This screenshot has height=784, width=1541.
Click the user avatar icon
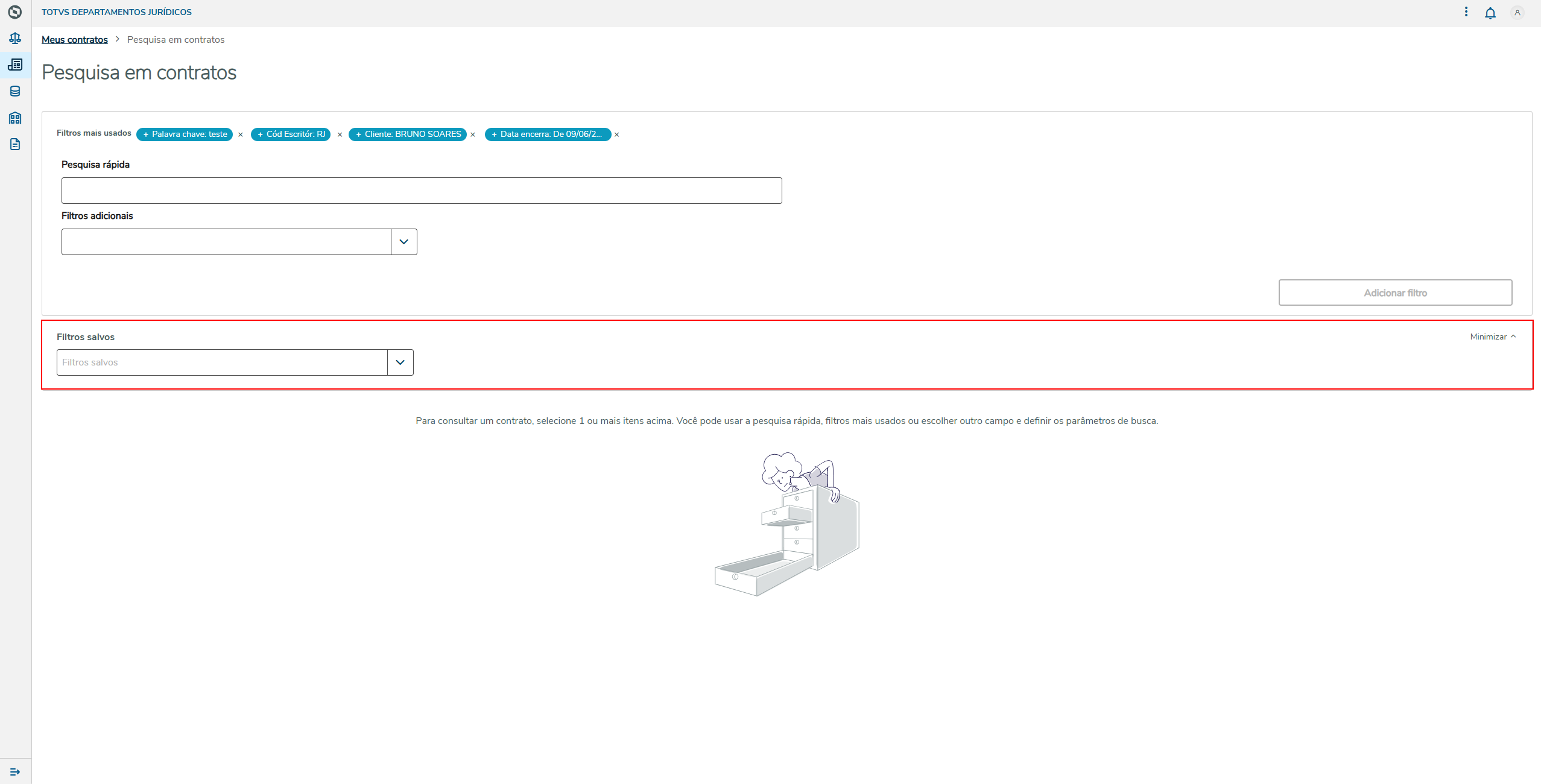[x=1517, y=13]
